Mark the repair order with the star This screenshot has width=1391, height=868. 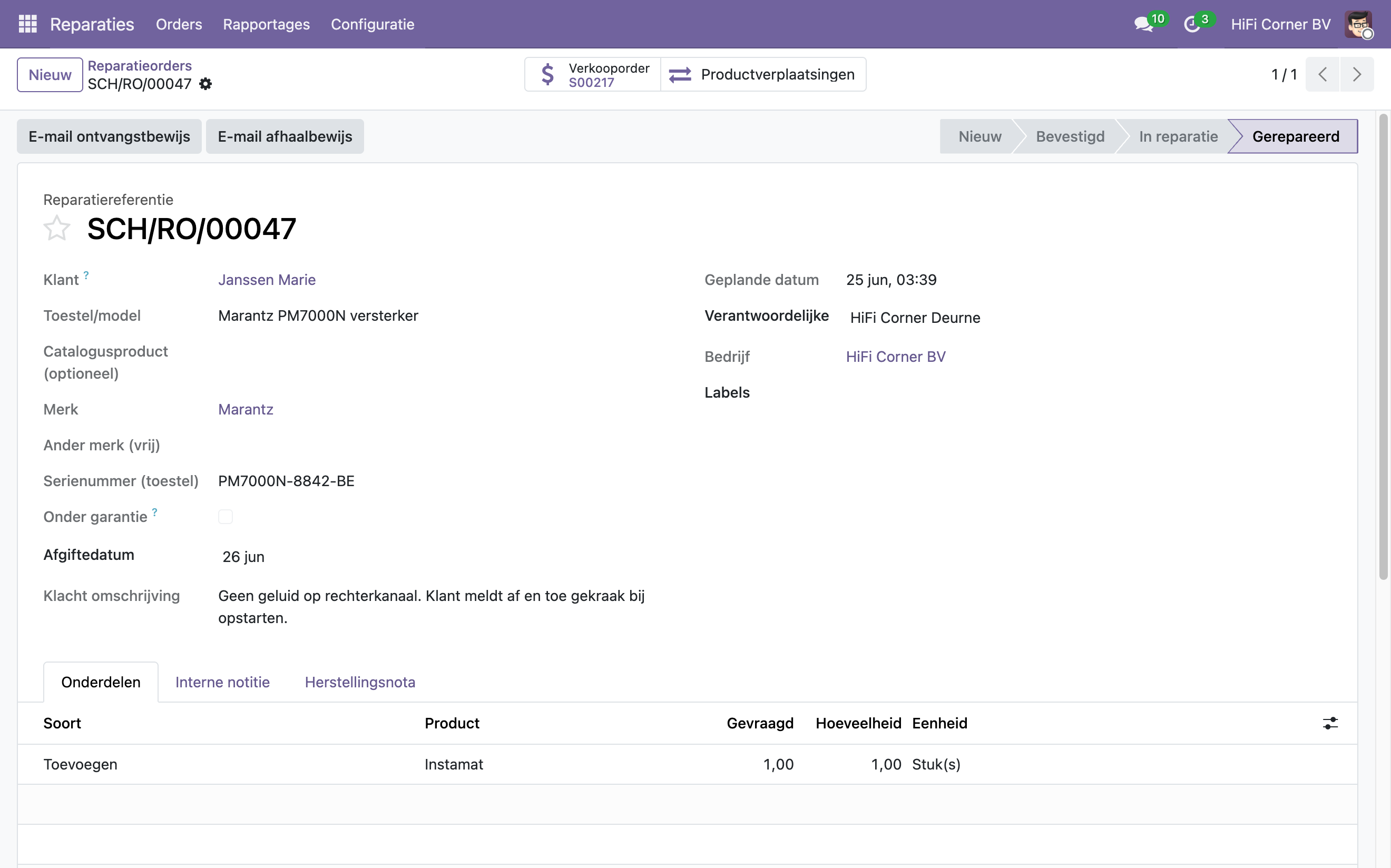click(57, 229)
